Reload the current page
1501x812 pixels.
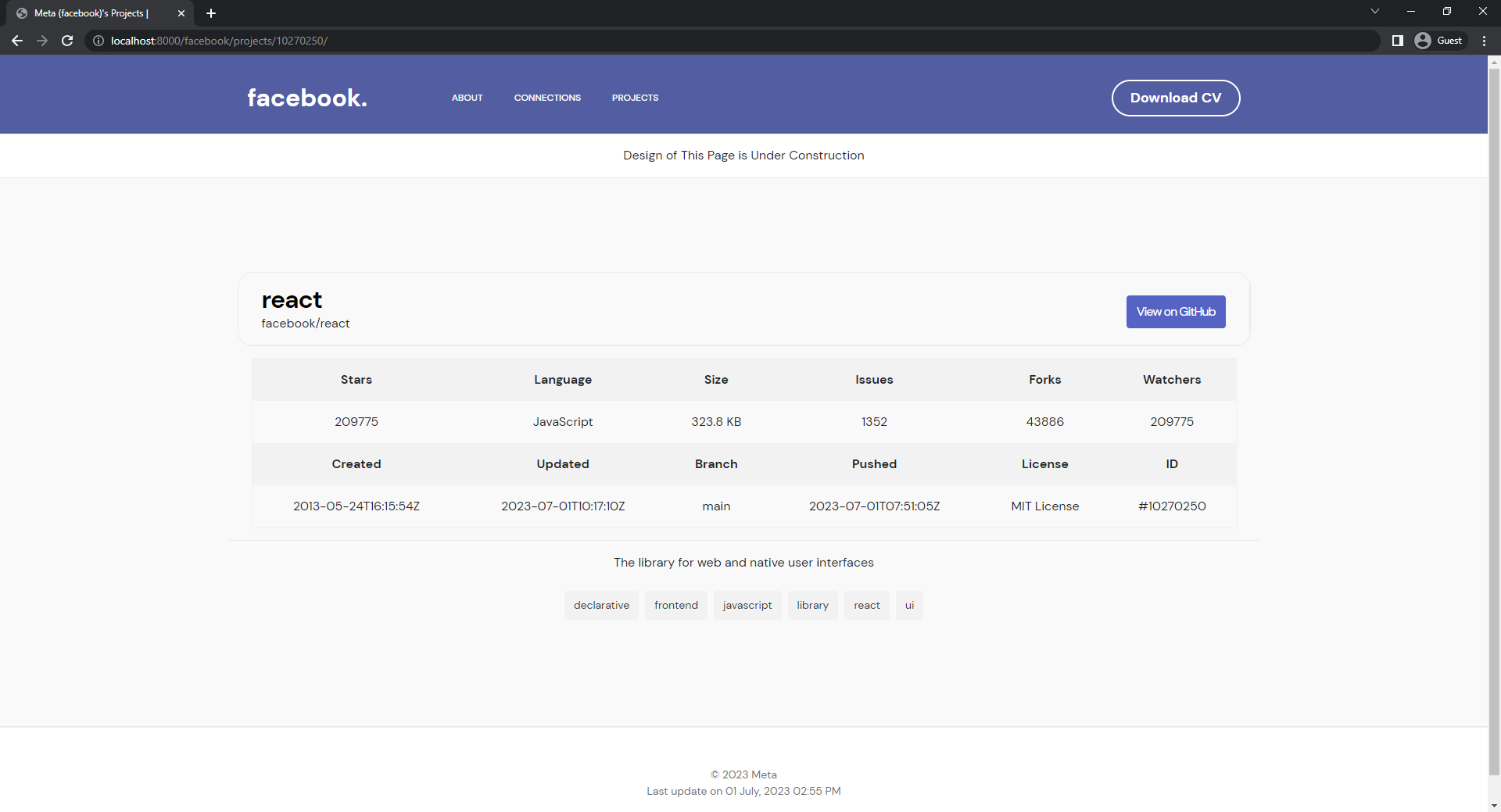pyautogui.click(x=66, y=41)
